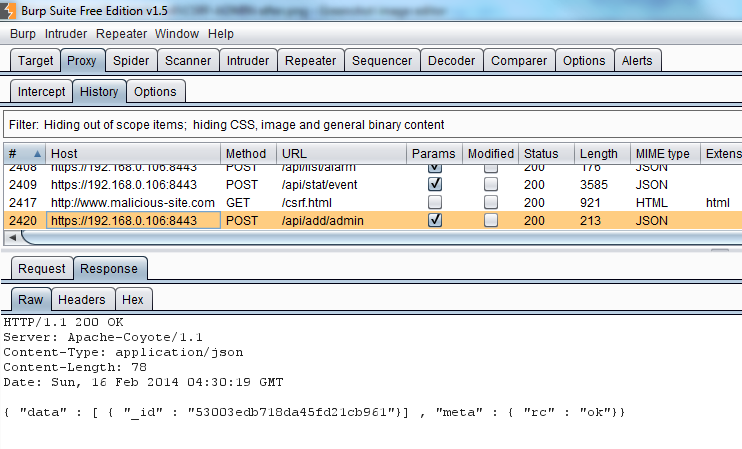Viewport: 742px width, 449px height.
Task: Toggle Modified checkbox for request 2417
Action: click(x=491, y=202)
